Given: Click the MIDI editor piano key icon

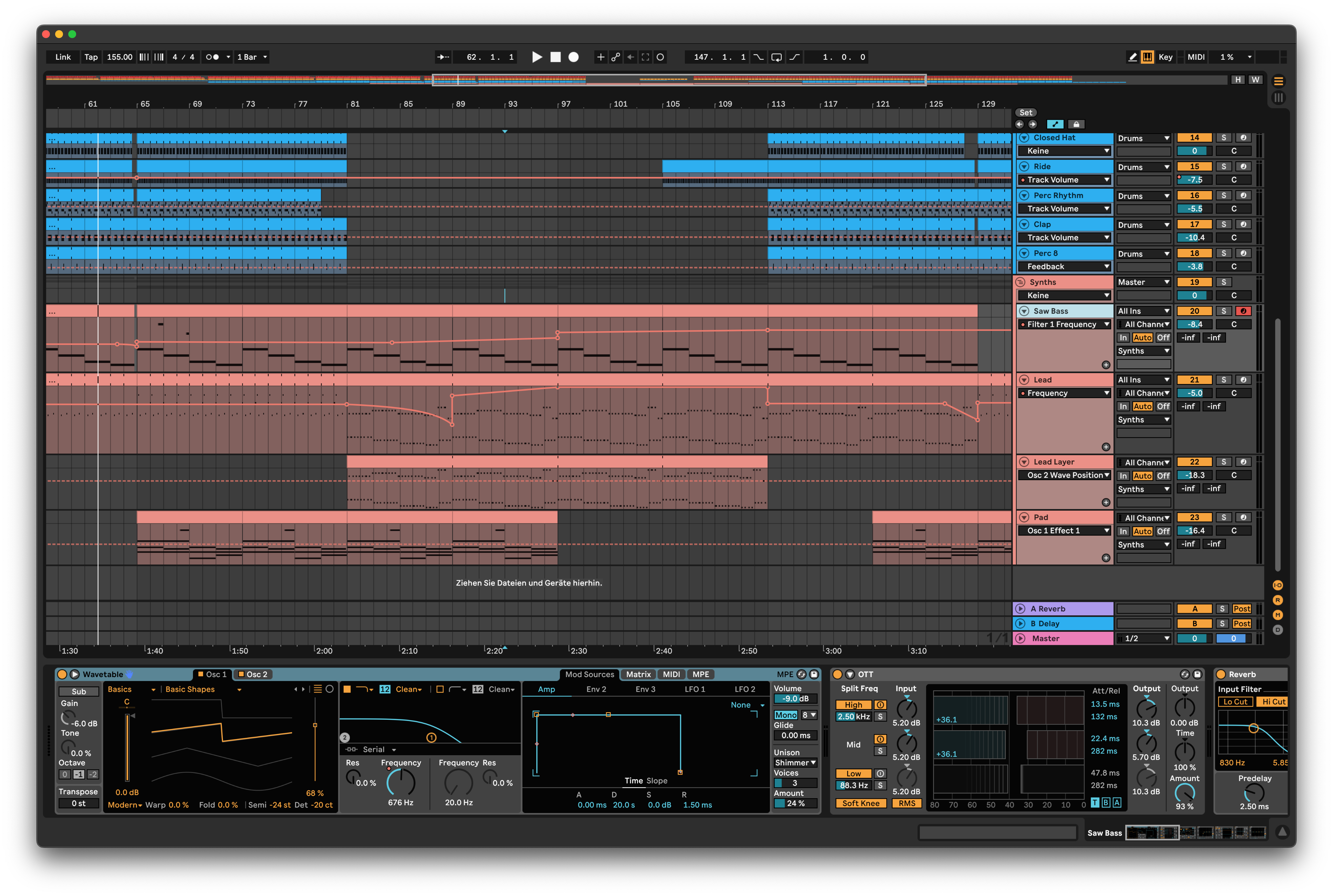Looking at the screenshot, I should 1147,57.
